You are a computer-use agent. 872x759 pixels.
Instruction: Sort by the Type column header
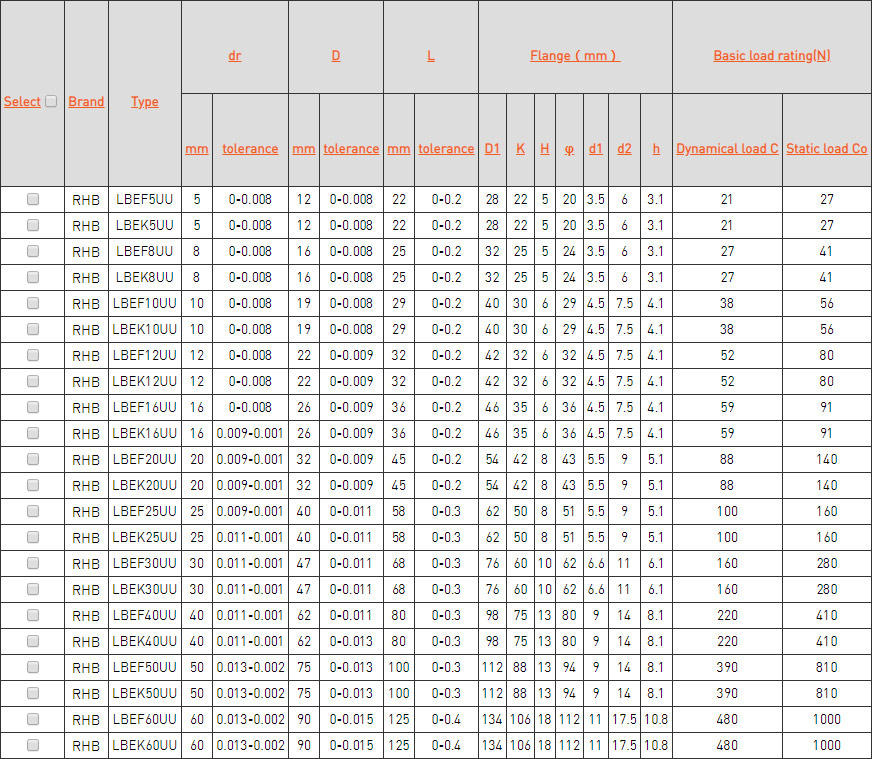145,102
